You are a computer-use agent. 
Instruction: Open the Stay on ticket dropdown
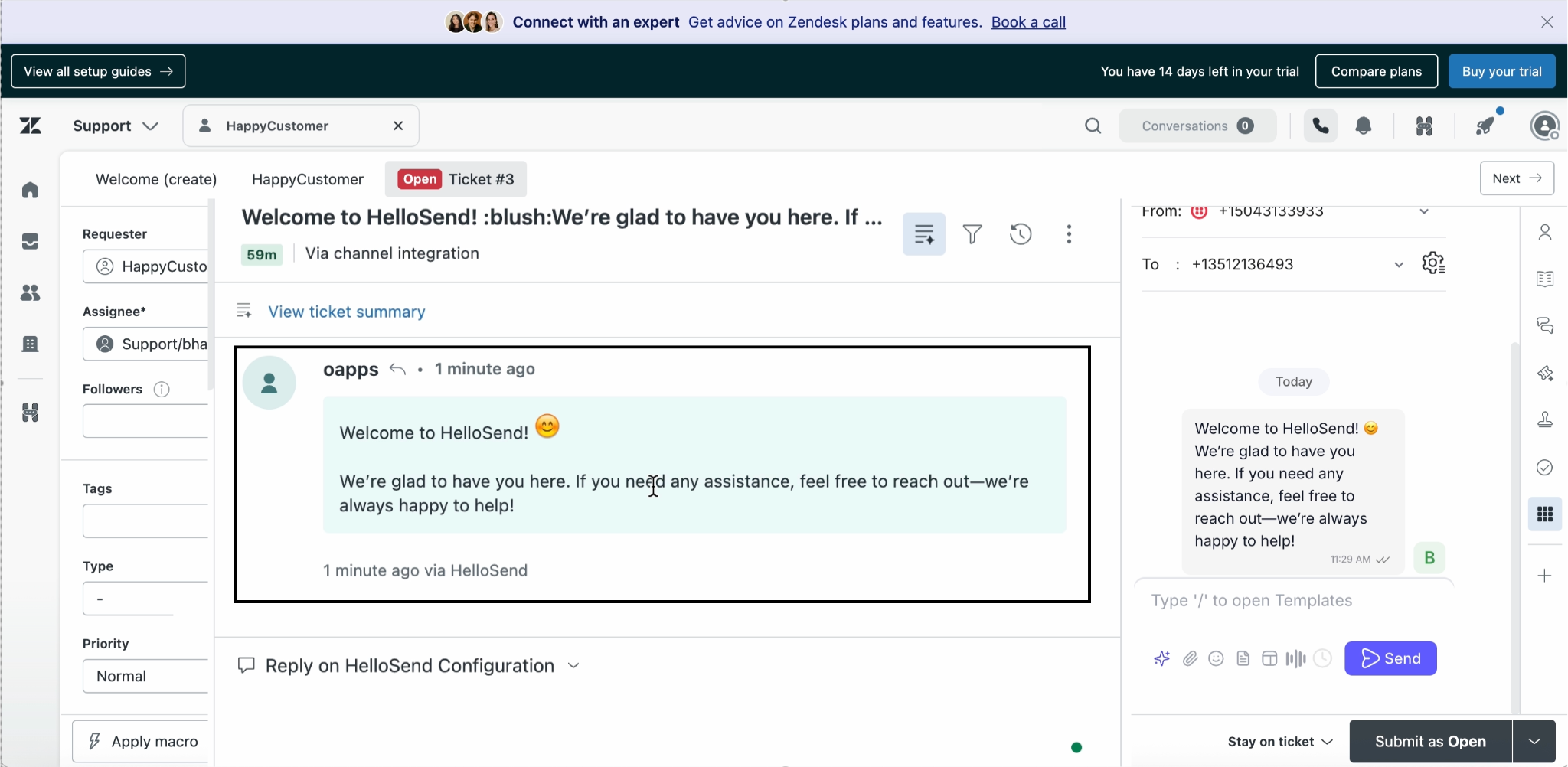[x=1280, y=742]
